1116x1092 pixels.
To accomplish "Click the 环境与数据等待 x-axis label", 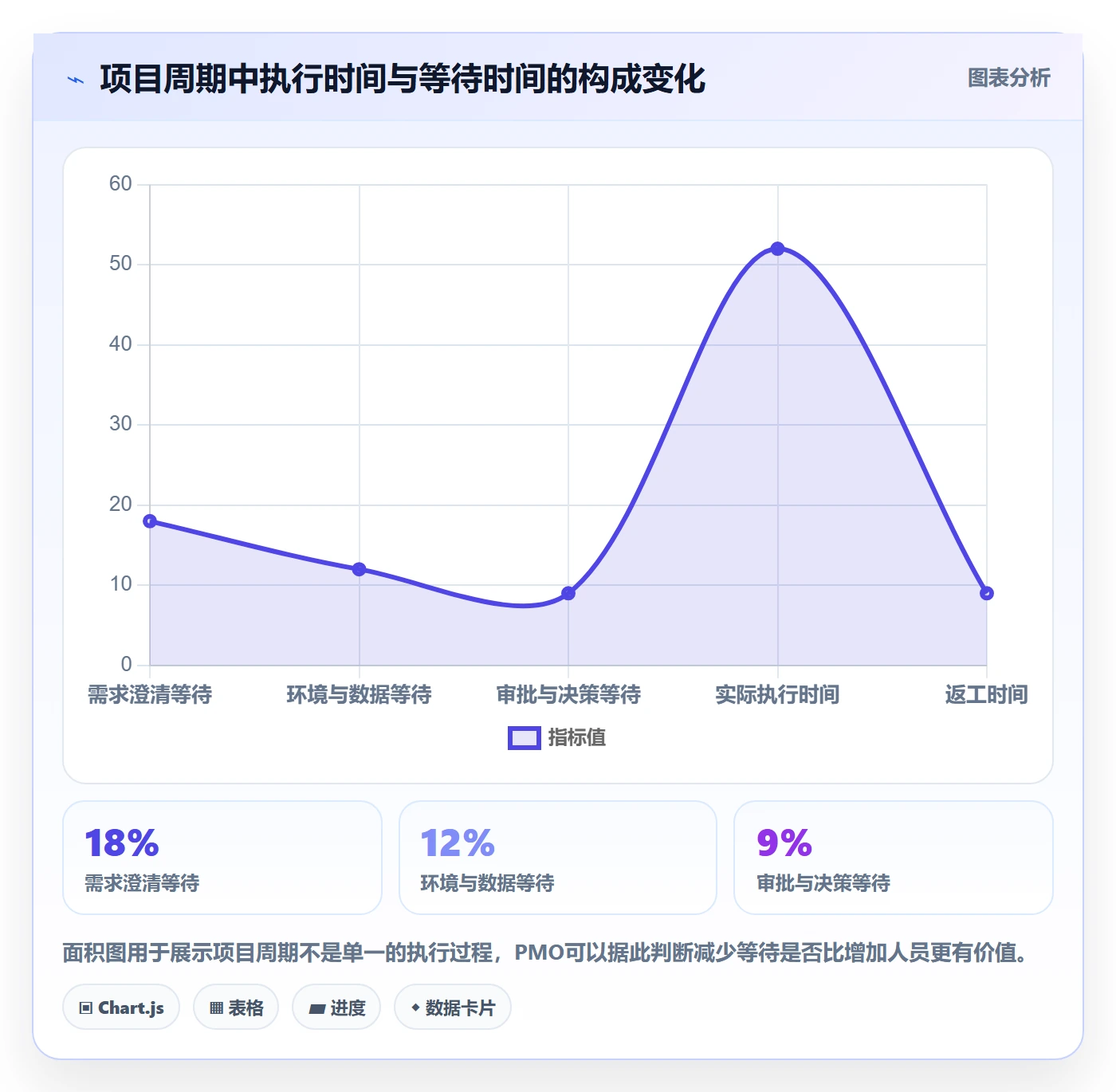I will click(x=360, y=694).
